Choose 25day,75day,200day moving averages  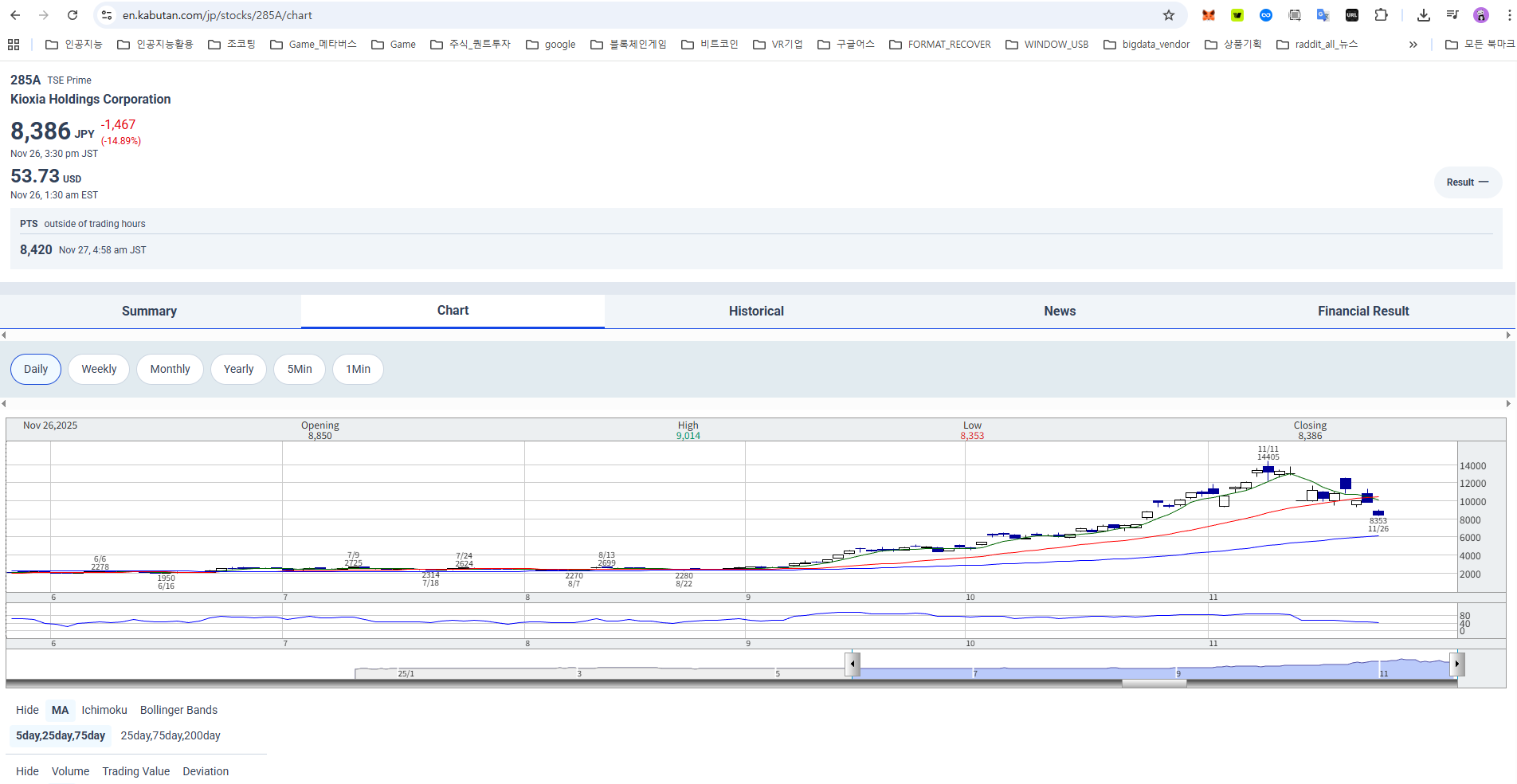pos(171,735)
